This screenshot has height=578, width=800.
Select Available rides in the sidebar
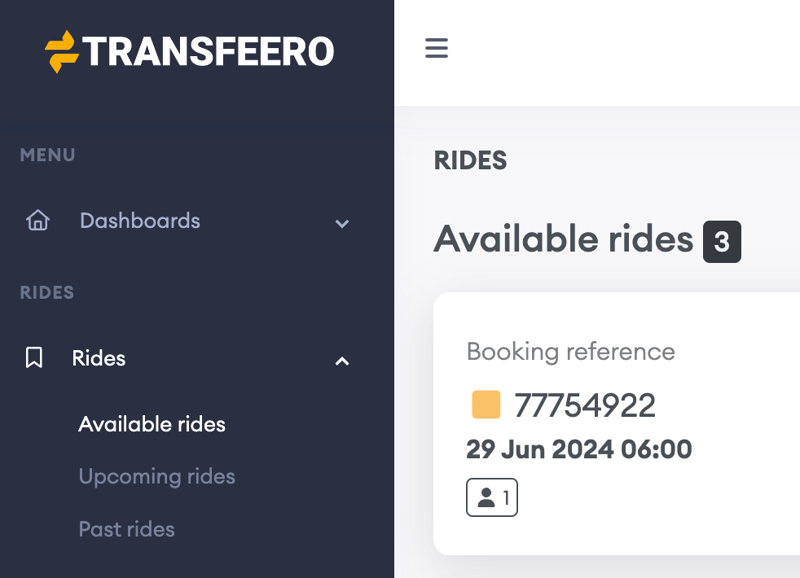(152, 424)
